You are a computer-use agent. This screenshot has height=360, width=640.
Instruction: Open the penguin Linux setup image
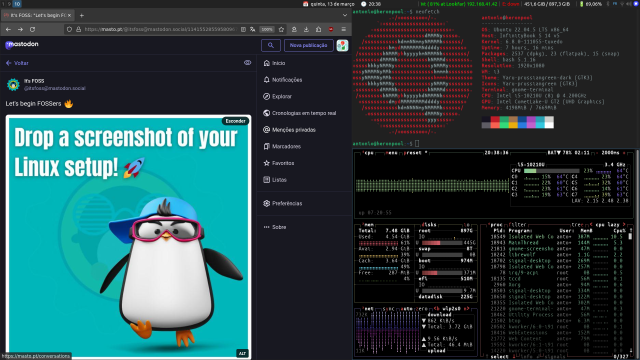click(128, 237)
